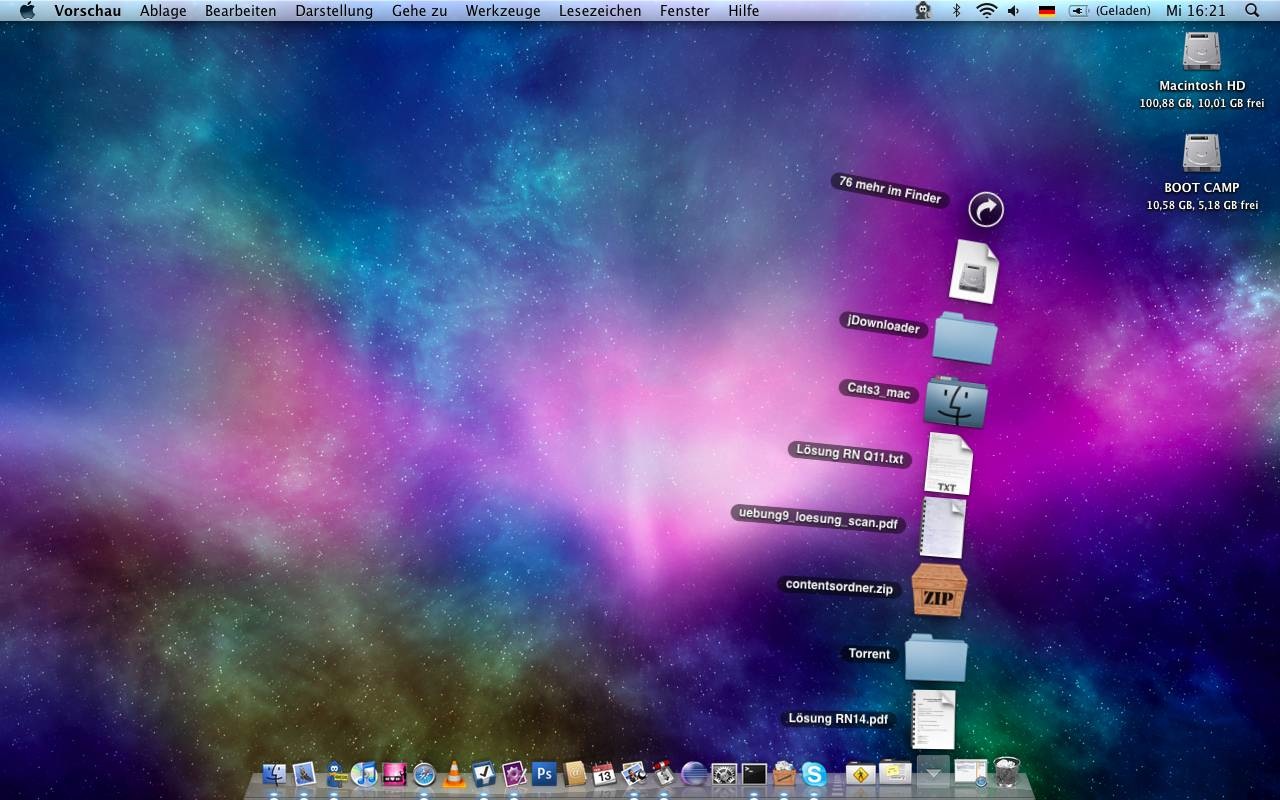Screen dimensions: 1280x800
Task: Click the Skype icon in Dock
Action: (x=814, y=773)
